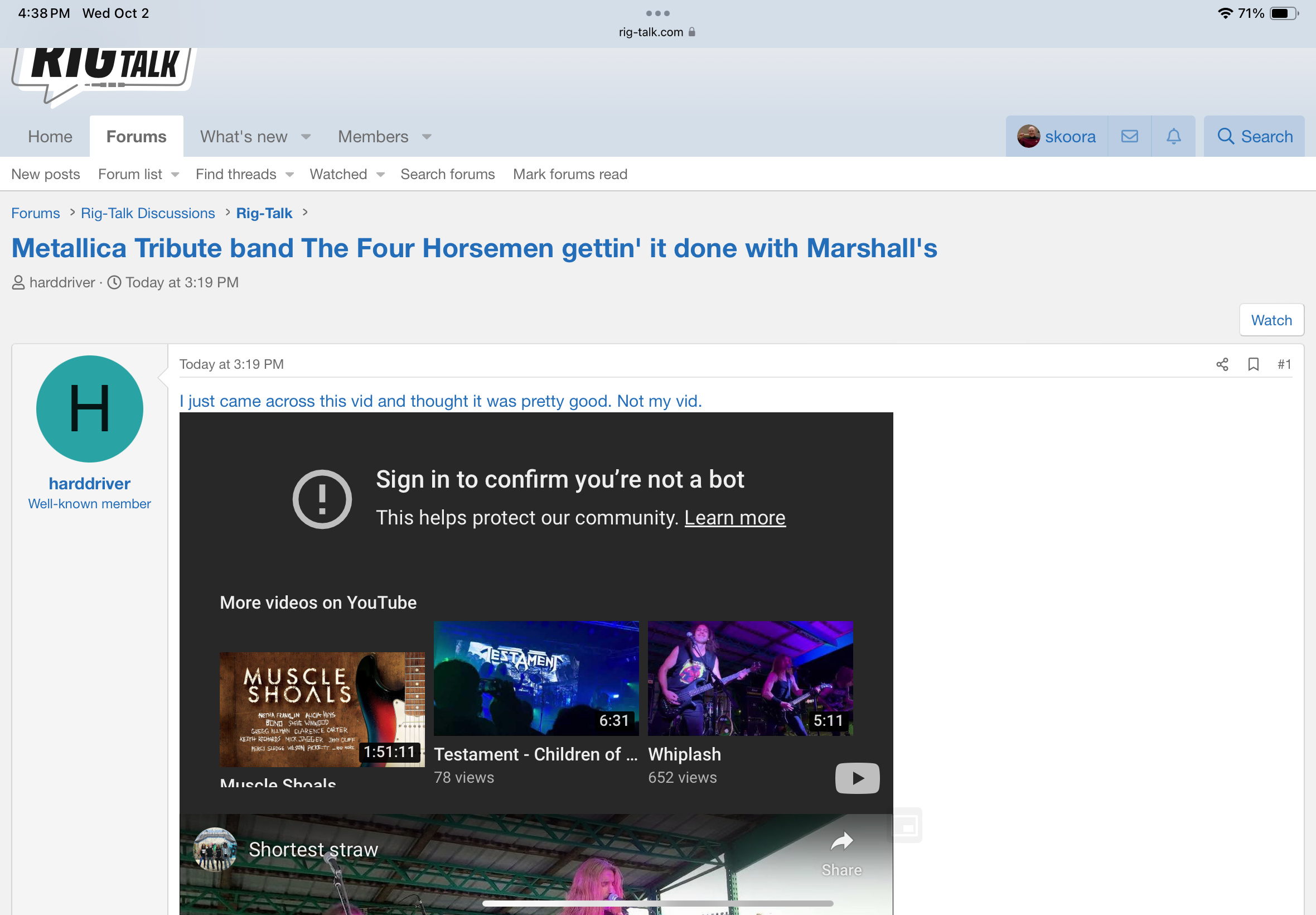Open the inbox envelope icon
Image resolution: width=1316 pixels, height=915 pixels.
1129,137
